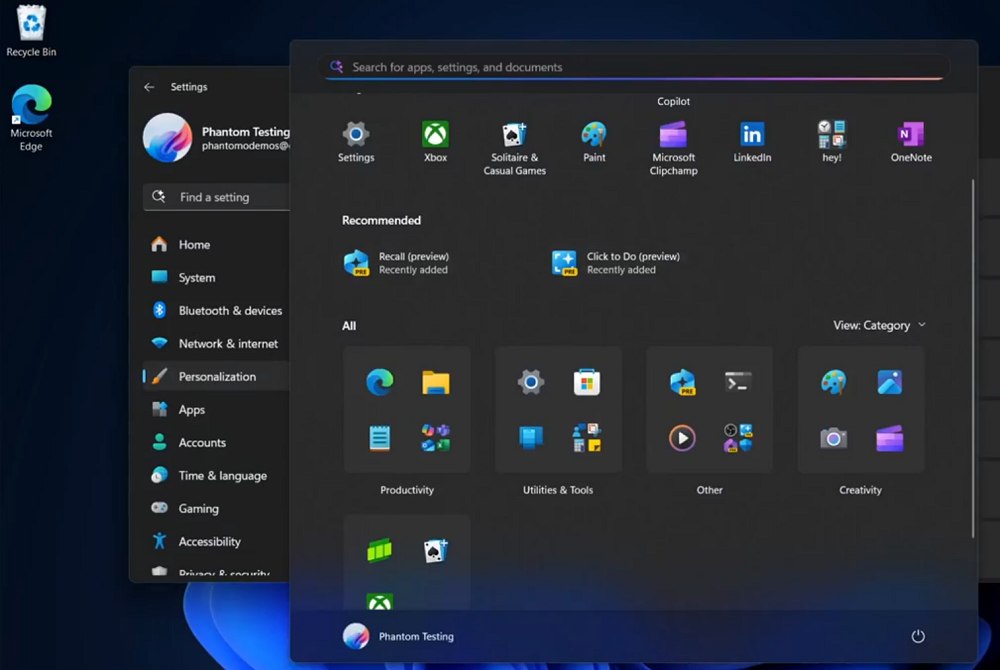Screen dimensions: 1000x670
Task: Open Recall (preview) in Recommended
Action: coord(397,263)
